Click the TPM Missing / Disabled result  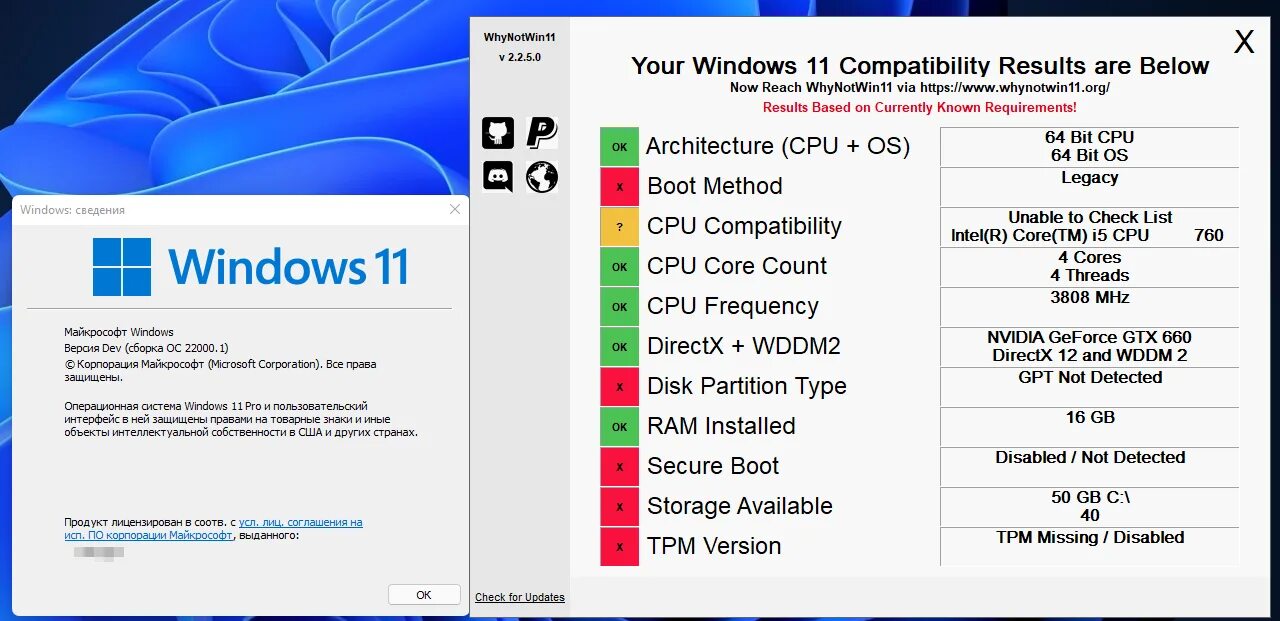click(1090, 546)
